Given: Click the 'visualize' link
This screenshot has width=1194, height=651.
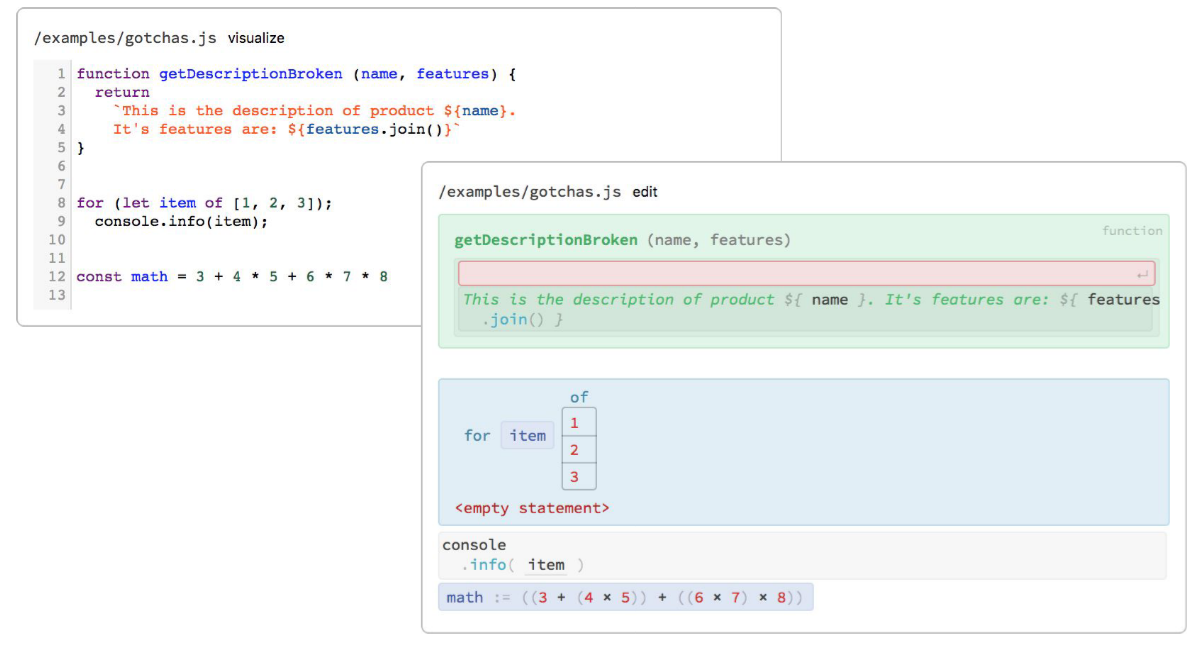Looking at the screenshot, I should point(256,38).
